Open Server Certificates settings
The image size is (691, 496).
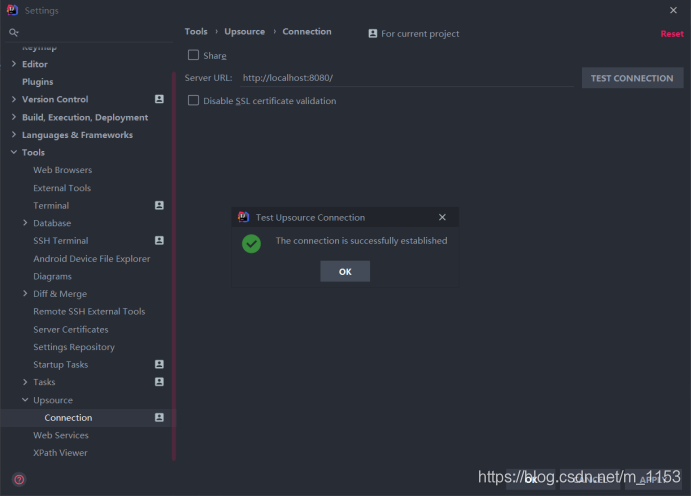pos(71,329)
